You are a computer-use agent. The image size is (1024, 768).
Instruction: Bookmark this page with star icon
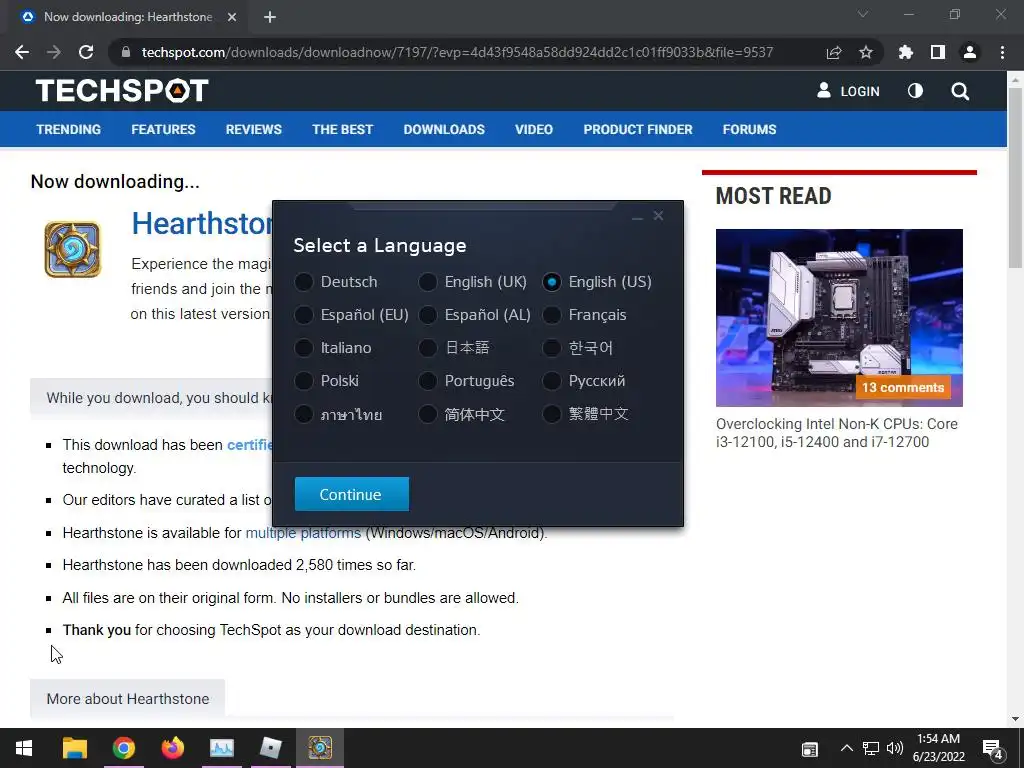866,52
